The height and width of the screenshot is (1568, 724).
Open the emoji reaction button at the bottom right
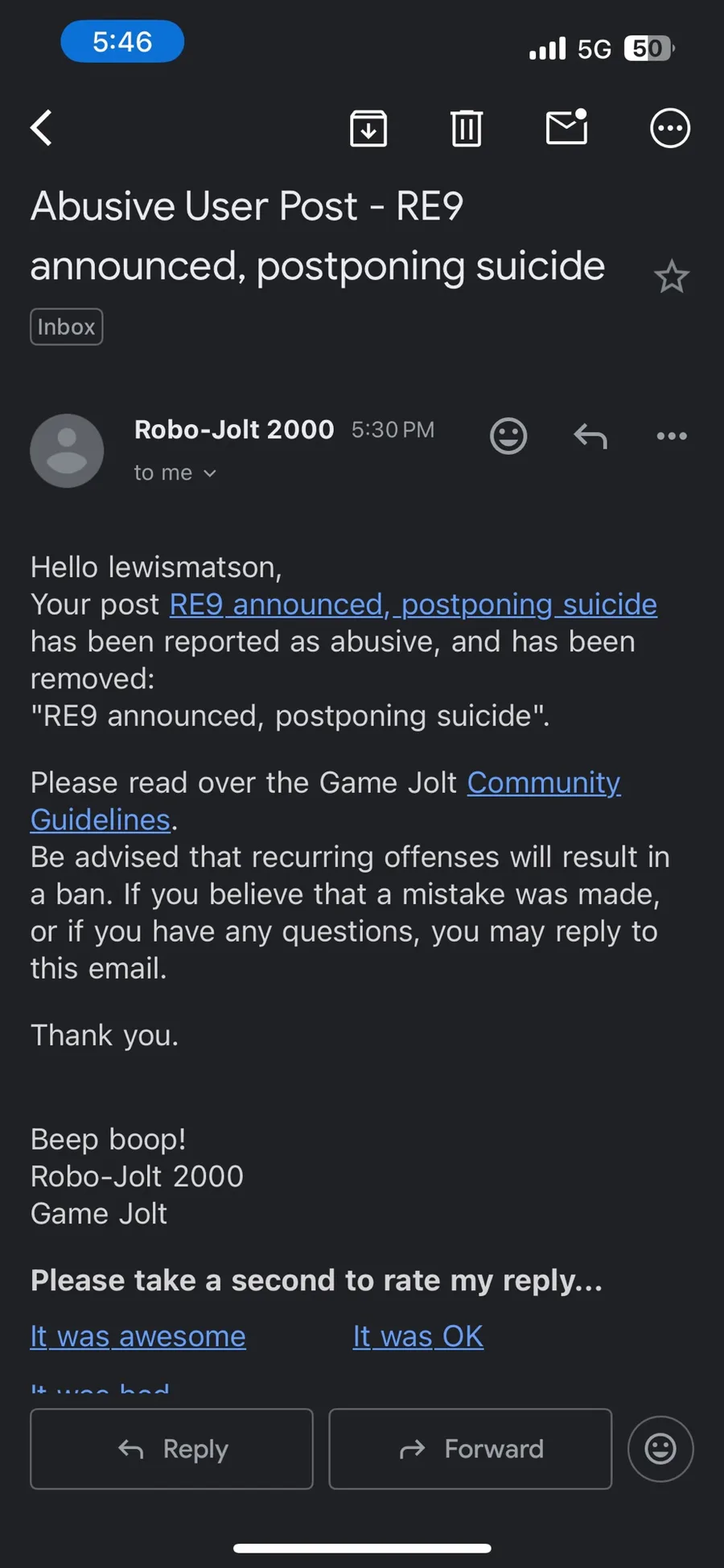[x=660, y=1449]
